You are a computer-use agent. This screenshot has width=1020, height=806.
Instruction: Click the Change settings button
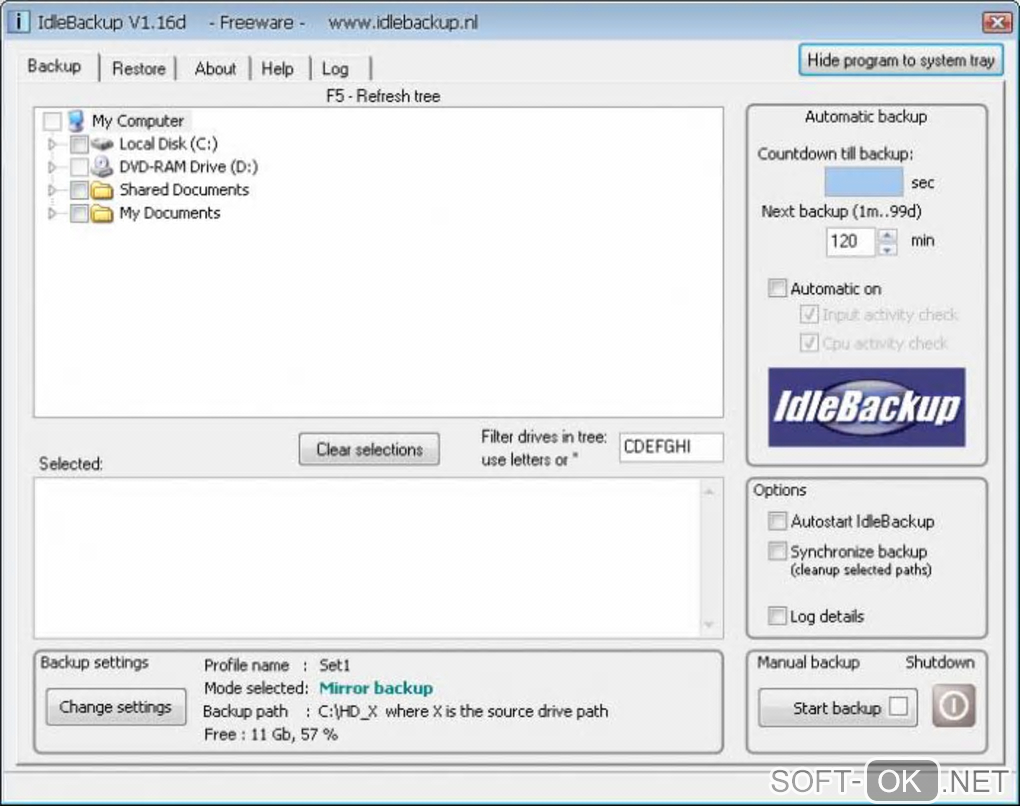coord(116,707)
